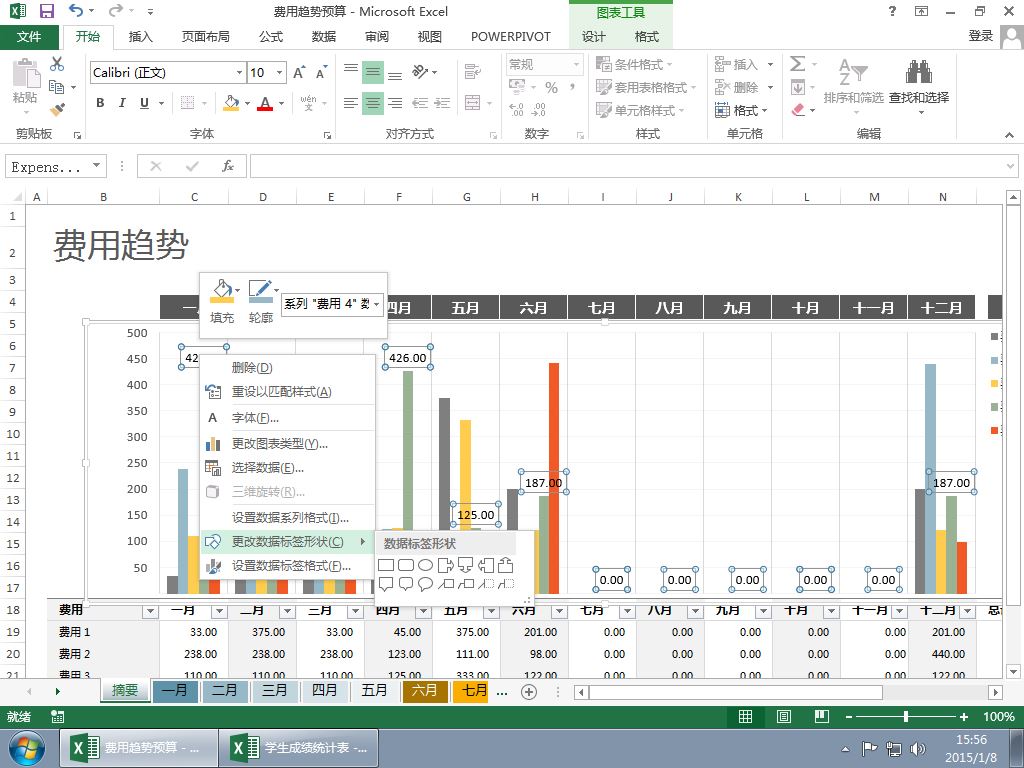Toggle center horizontal alignment
Image resolution: width=1024 pixels, height=768 pixels.
373,103
